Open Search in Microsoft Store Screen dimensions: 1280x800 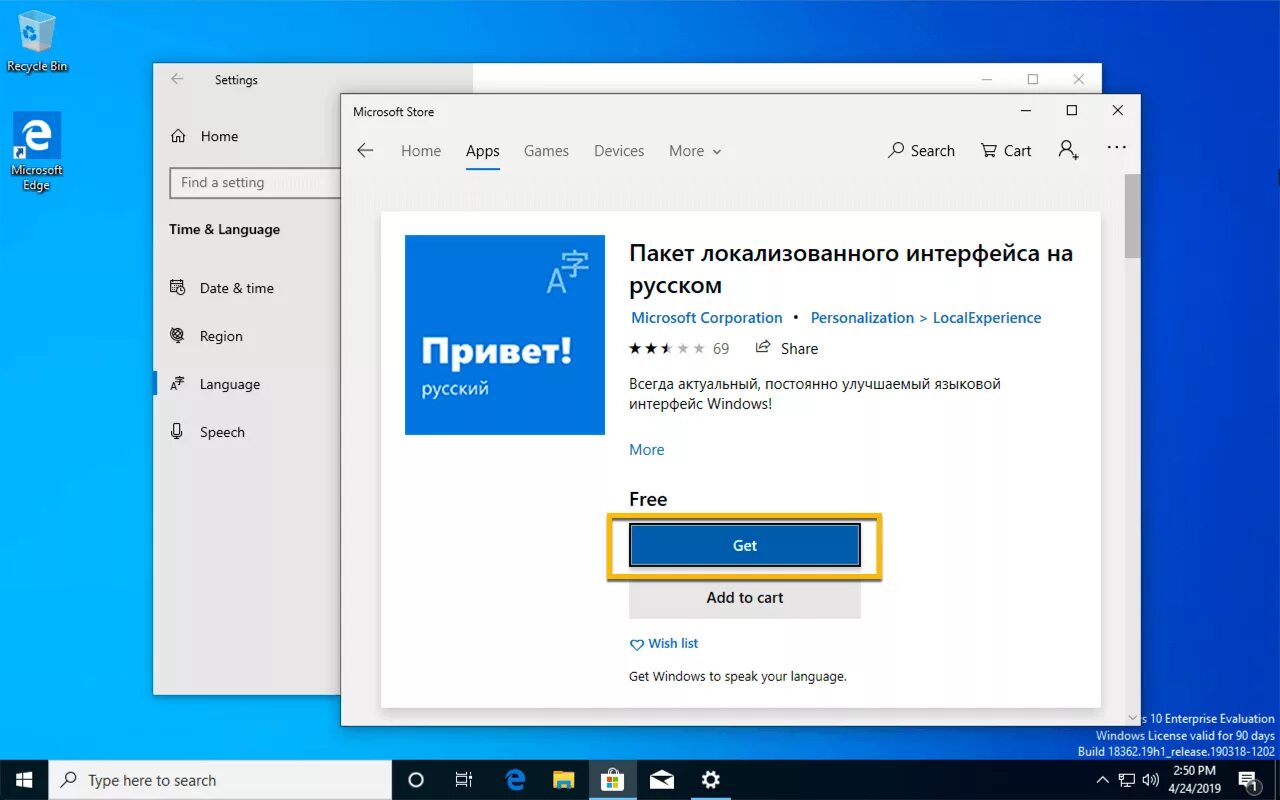[x=921, y=151]
